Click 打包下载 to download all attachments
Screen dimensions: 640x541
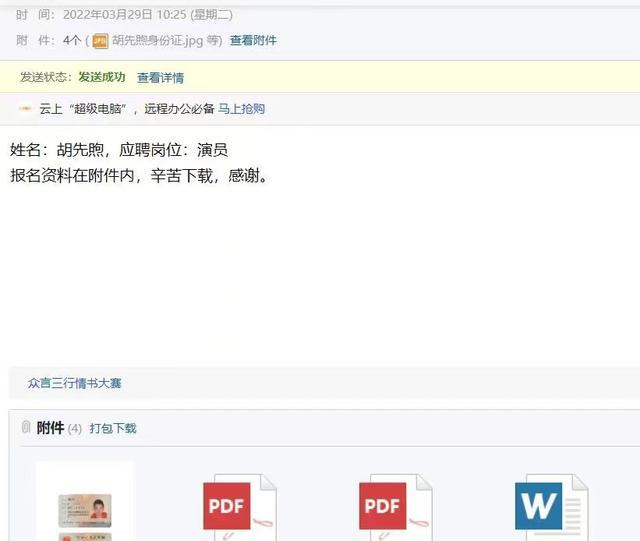coord(113,428)
